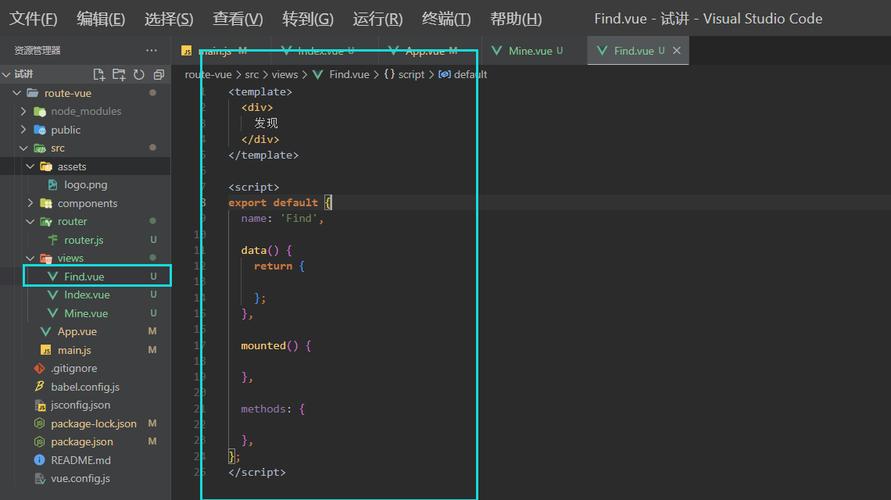Screen dimensions: 891x500
Task: Collapse all folders using the collapse icon
Action: (159, 74)
